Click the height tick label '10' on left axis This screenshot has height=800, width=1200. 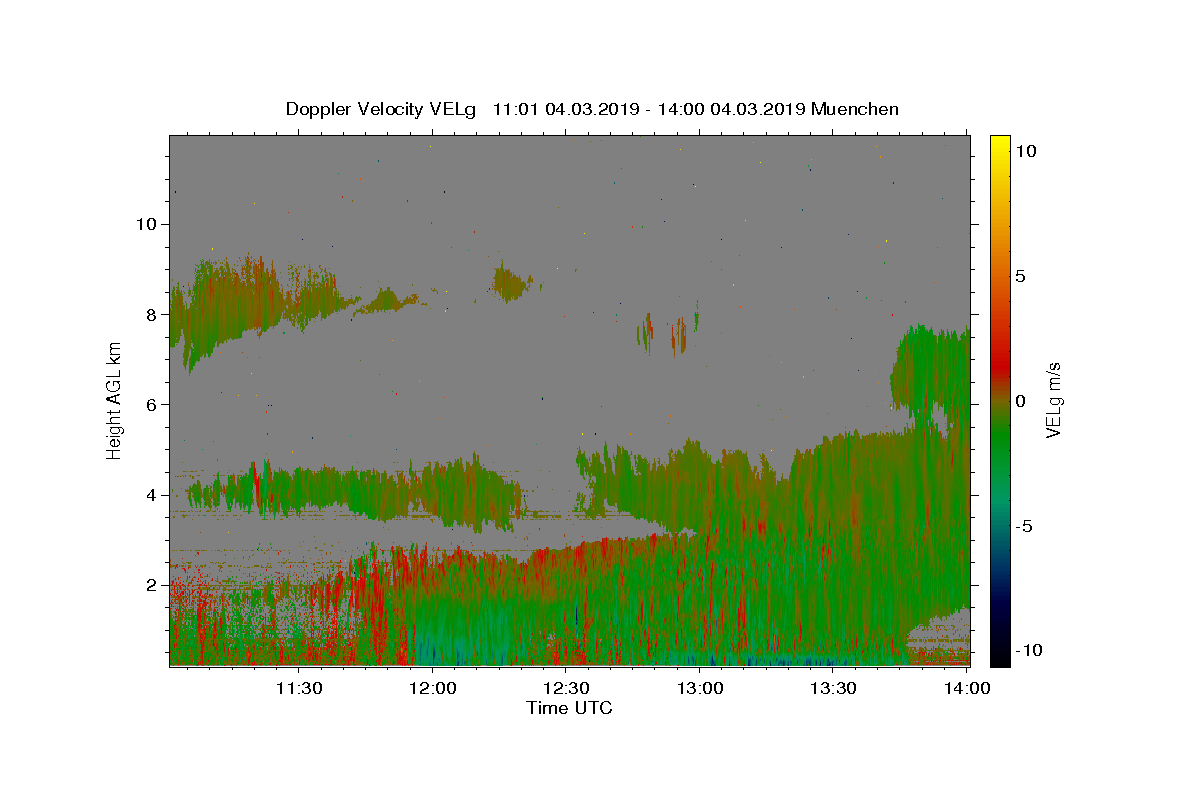point(146,224)
